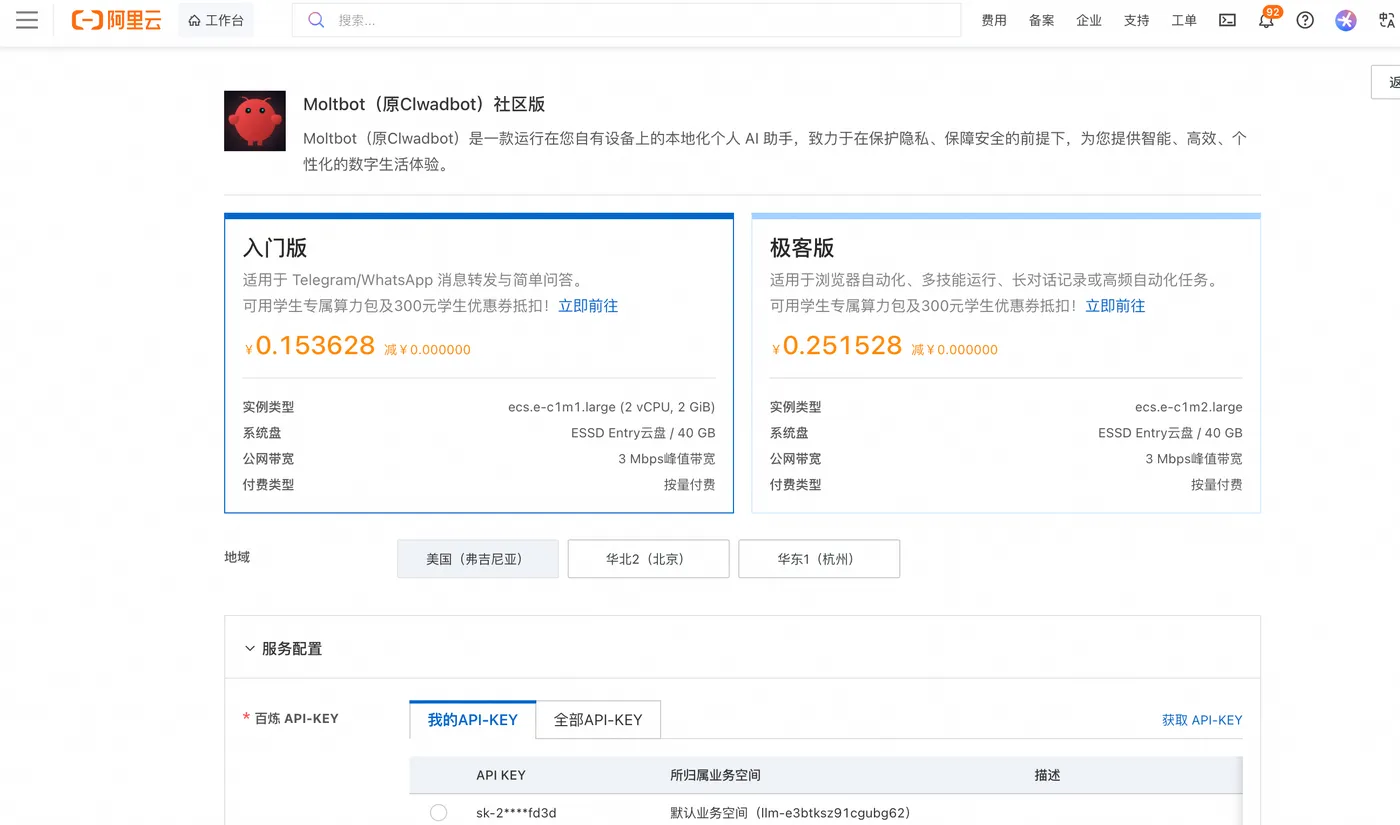
Task: Select the 极客版 plan card
Action: pyautogui.click(x=1006, y=363)
